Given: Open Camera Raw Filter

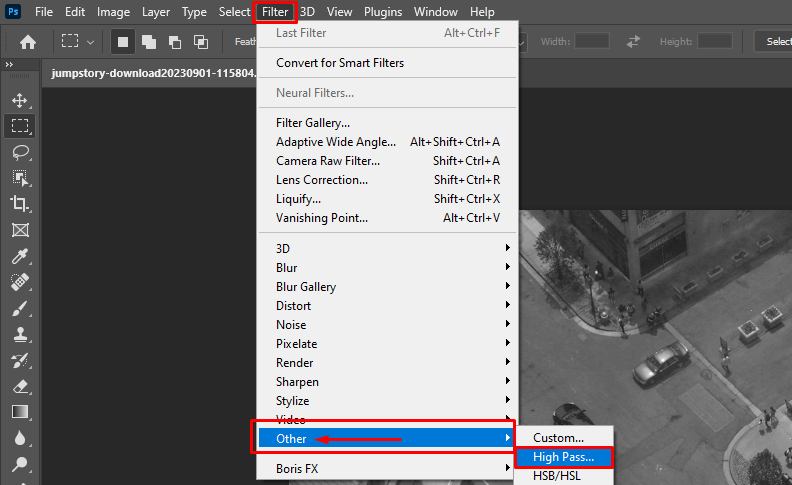Looking at the screenshot, I should 387,161.
